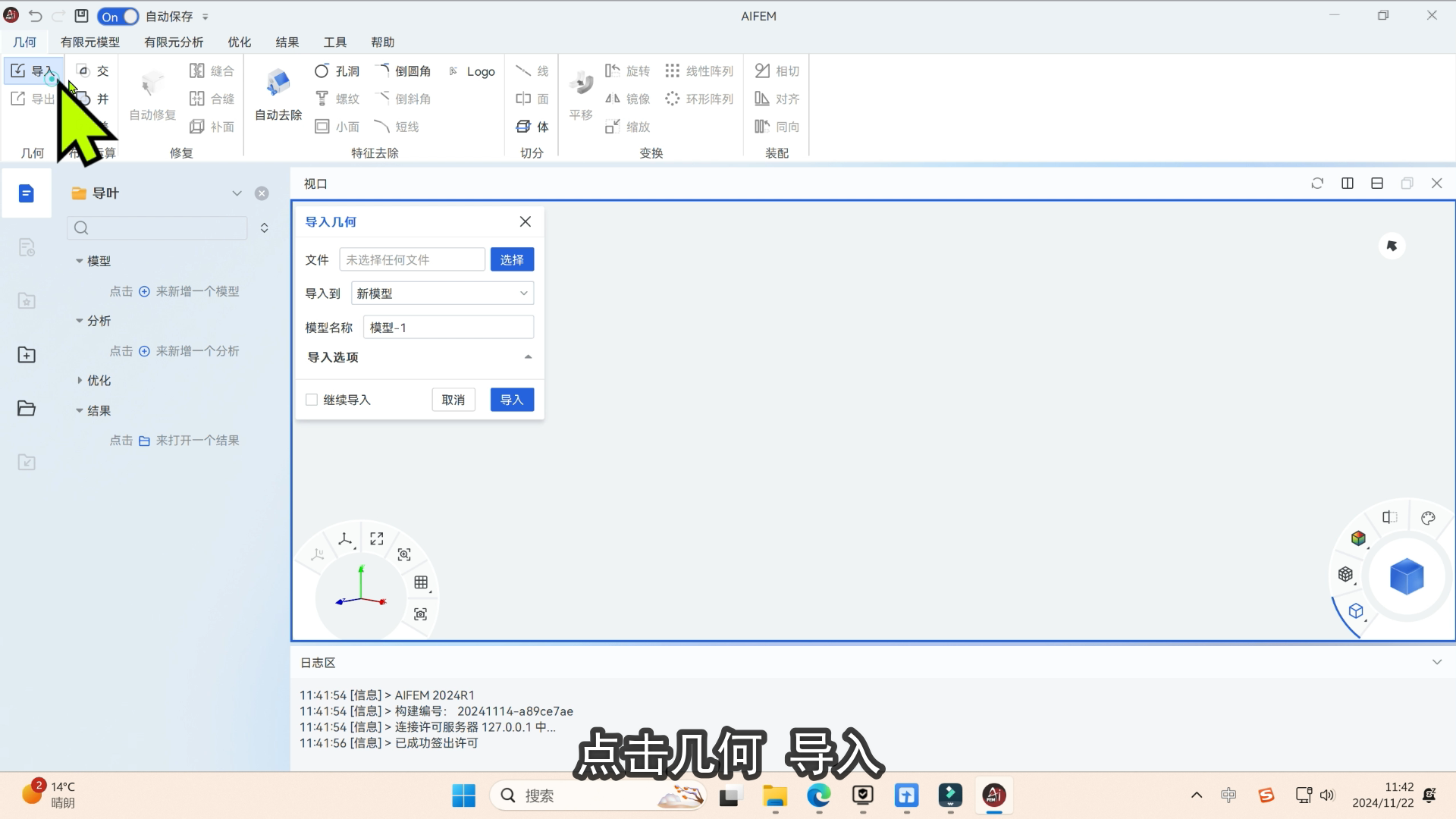
Task: Toggle the grid display icon in navigation wheel
Action: click(x=422, y=582)
